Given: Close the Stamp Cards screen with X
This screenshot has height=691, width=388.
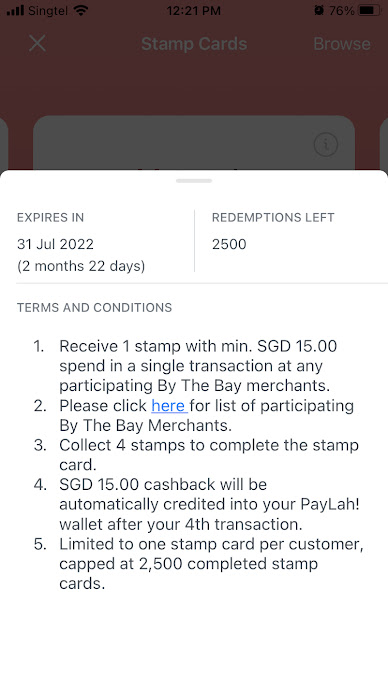Looking at the screenshot, I should pyautogui.click(x=37, y=44).
